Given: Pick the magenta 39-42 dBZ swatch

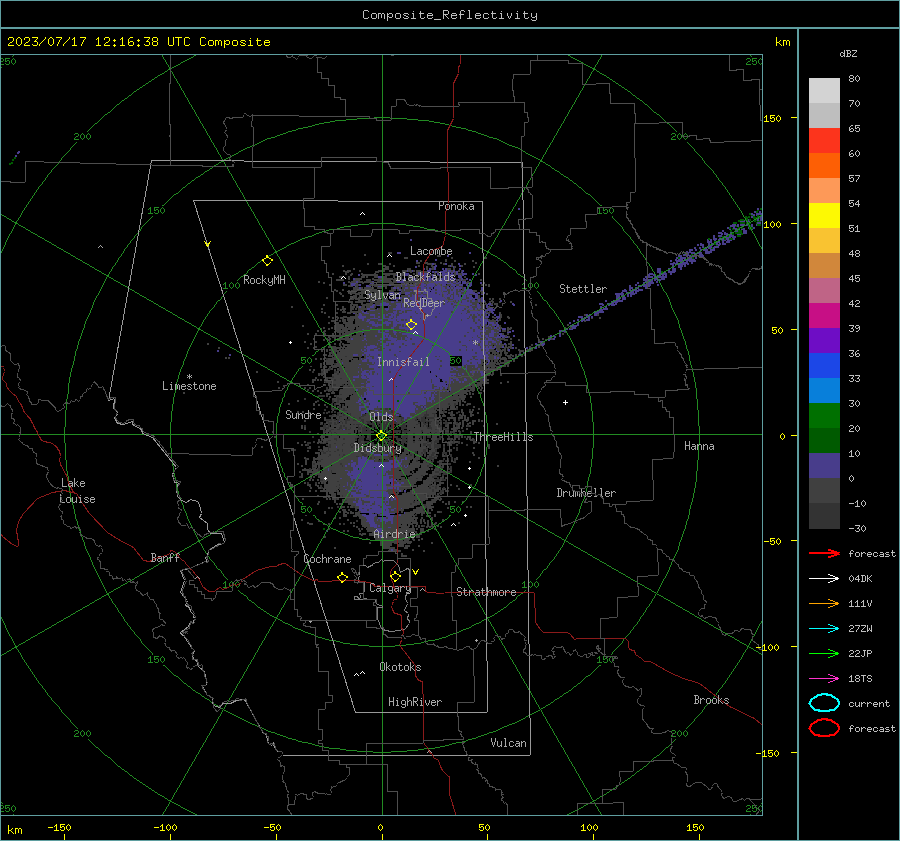Looking at the screenshot, I should click(x=824, y=316).
